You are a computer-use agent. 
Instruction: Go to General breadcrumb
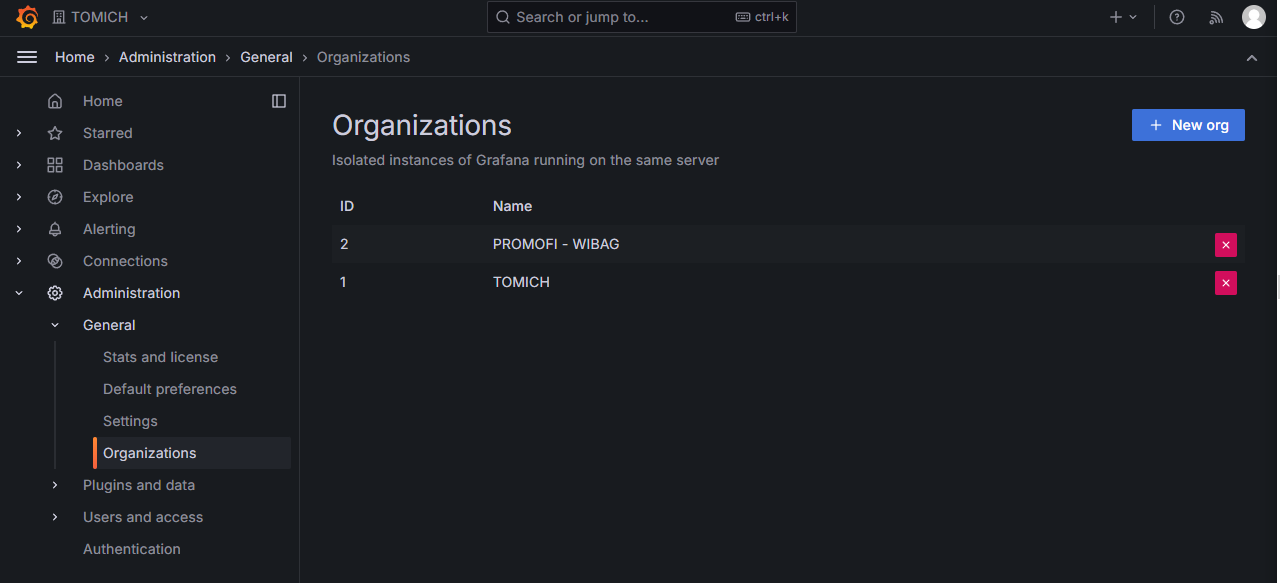pos(266,57)
